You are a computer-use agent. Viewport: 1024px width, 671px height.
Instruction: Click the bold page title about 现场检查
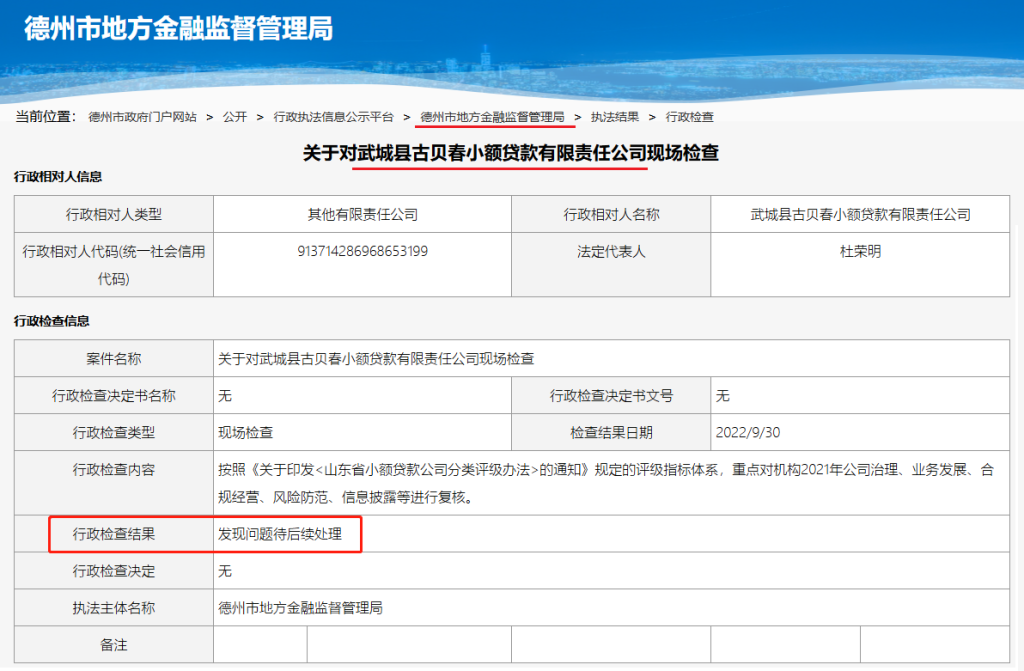pos(511,153)
